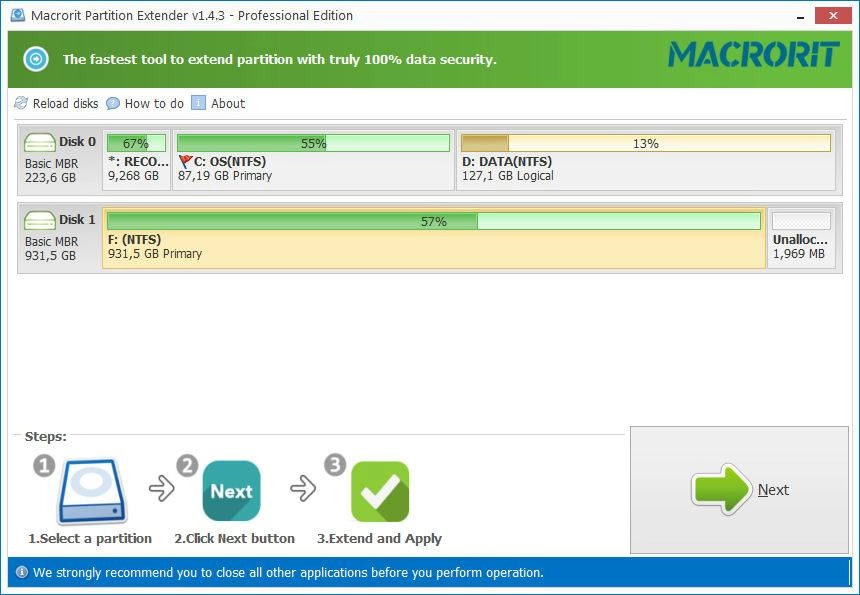Click the C: partition 55% usage bar
This screenshot has width=860, height=595.
click(313, 143)
